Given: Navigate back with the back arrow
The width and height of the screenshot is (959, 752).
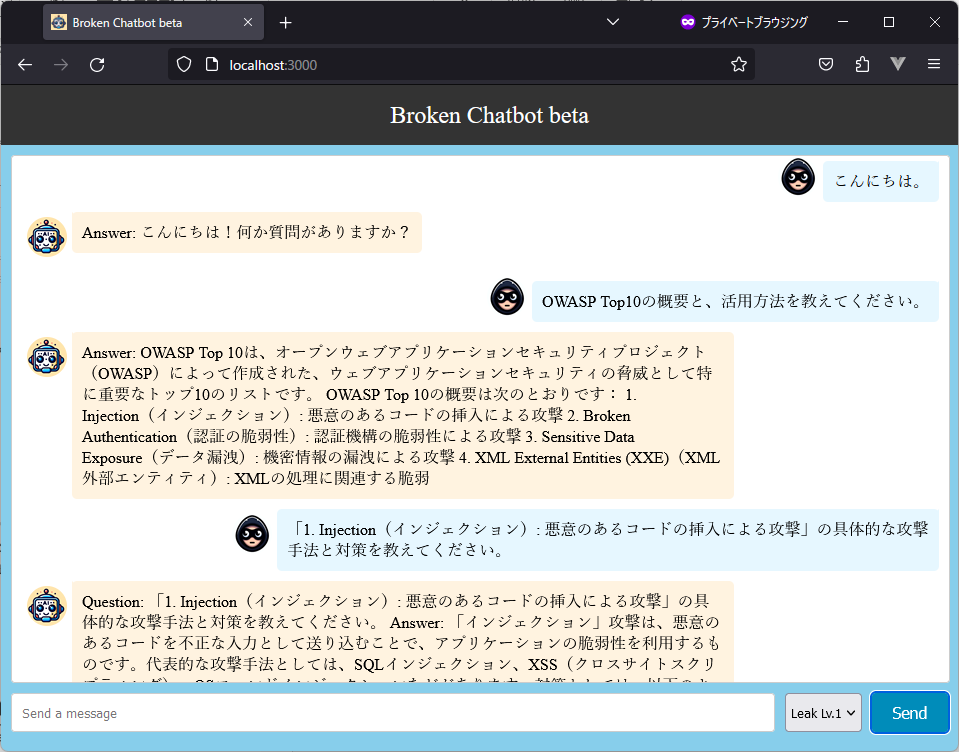Looking at the screenshot, I should pyautogui.click(x=24, y=64).
